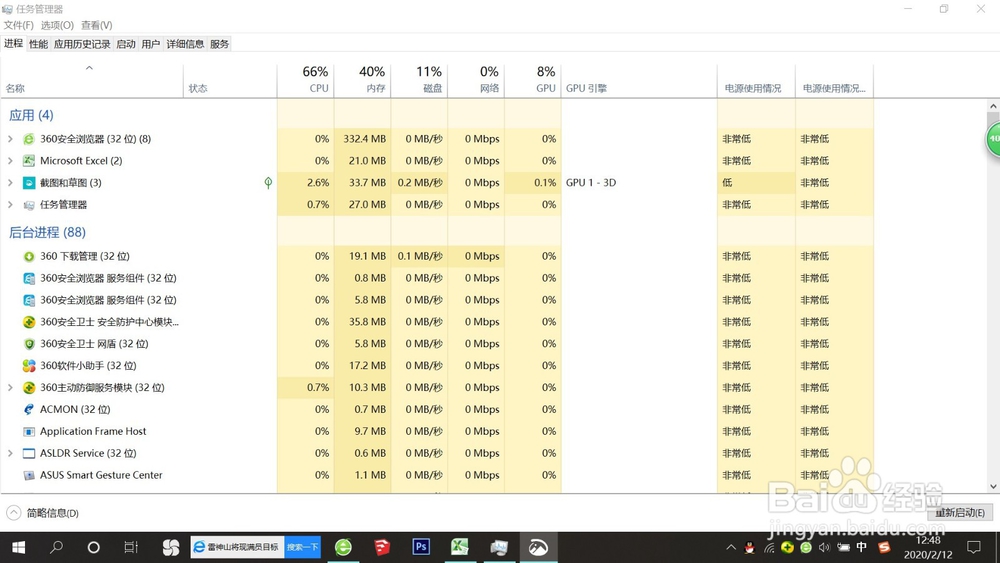The width and height of the screenshot is (1000, 563).
Task: Switch to the 启动 tab
Action: click(126, 44)
